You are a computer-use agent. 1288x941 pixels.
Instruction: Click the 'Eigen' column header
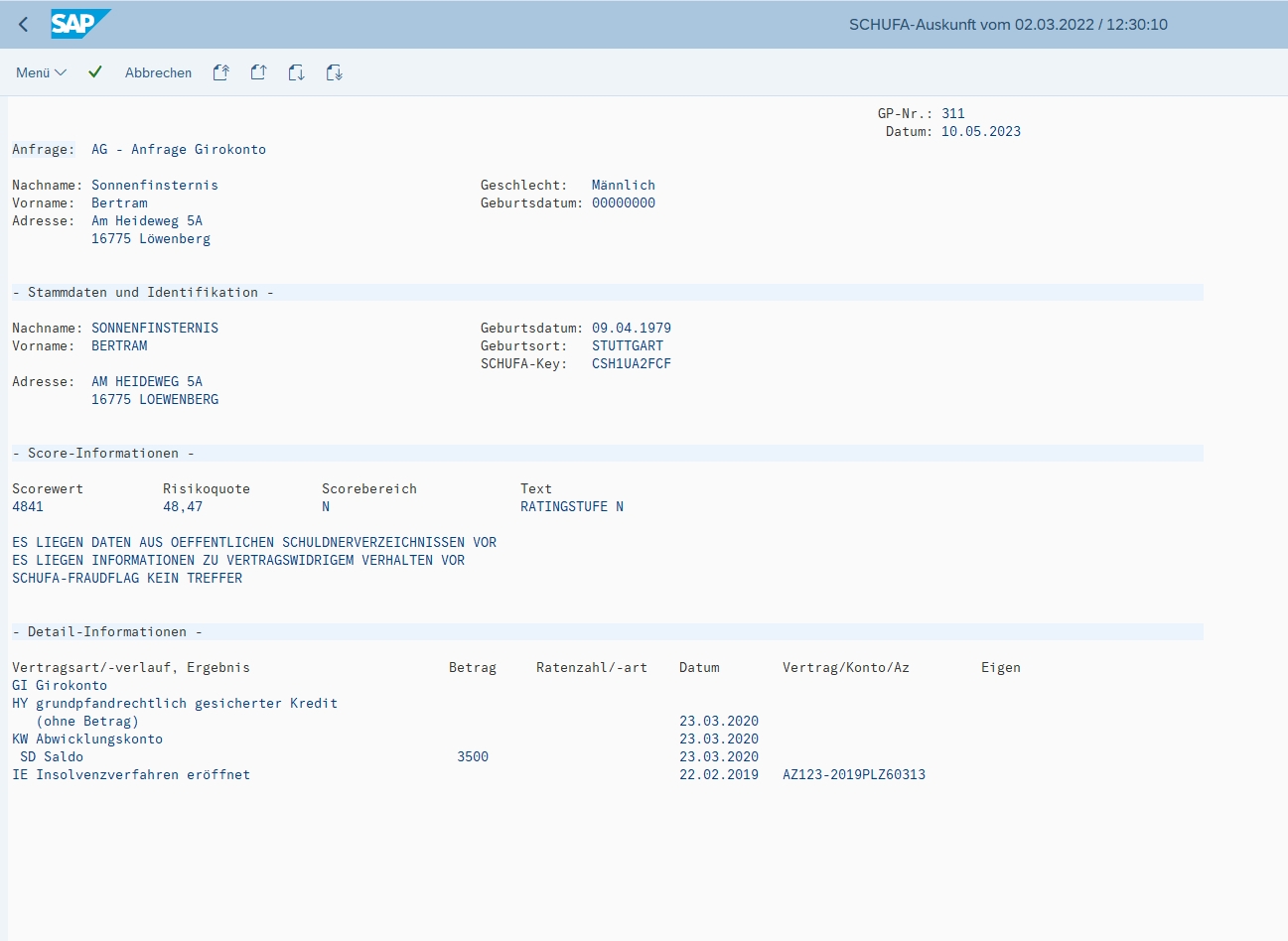[x=1001, y=667]
